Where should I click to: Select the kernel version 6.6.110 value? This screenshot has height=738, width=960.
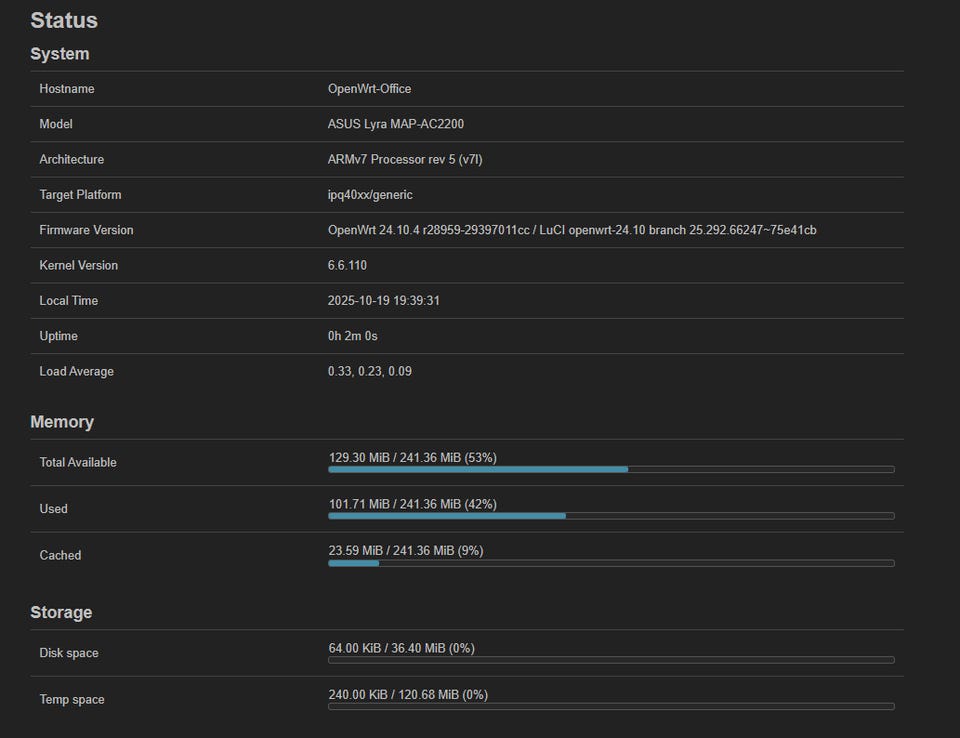pos(347,265)
